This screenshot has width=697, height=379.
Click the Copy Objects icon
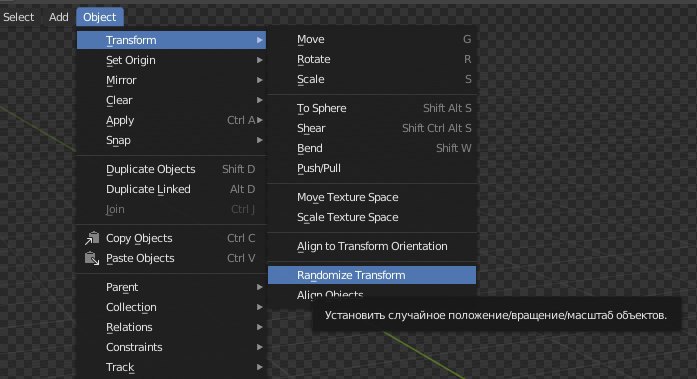(92, 238)
